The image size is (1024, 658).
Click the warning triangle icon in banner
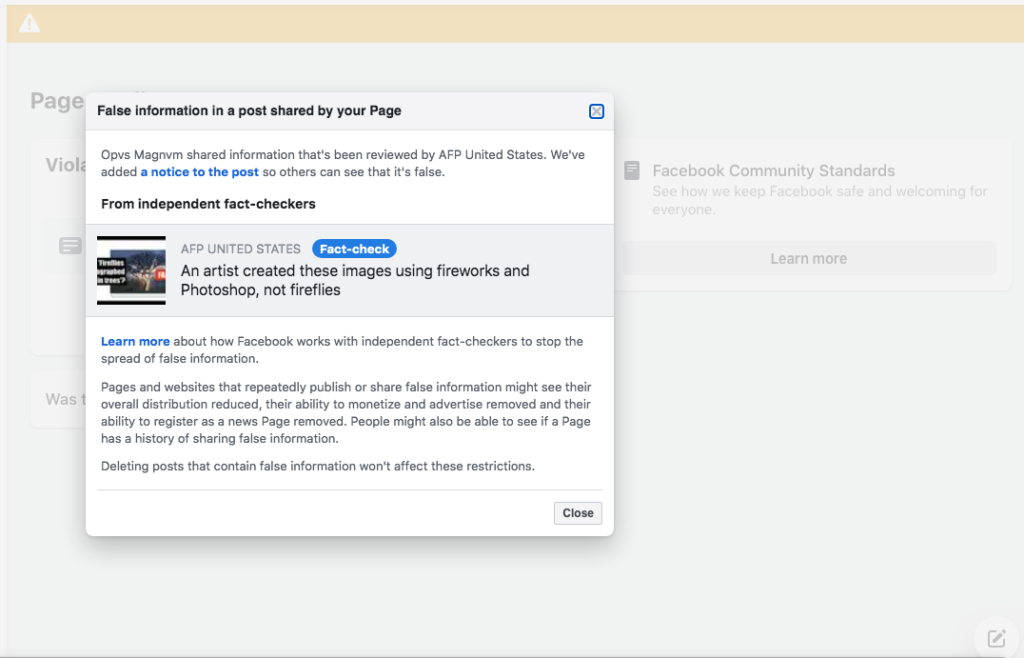(x=29, y=24)
